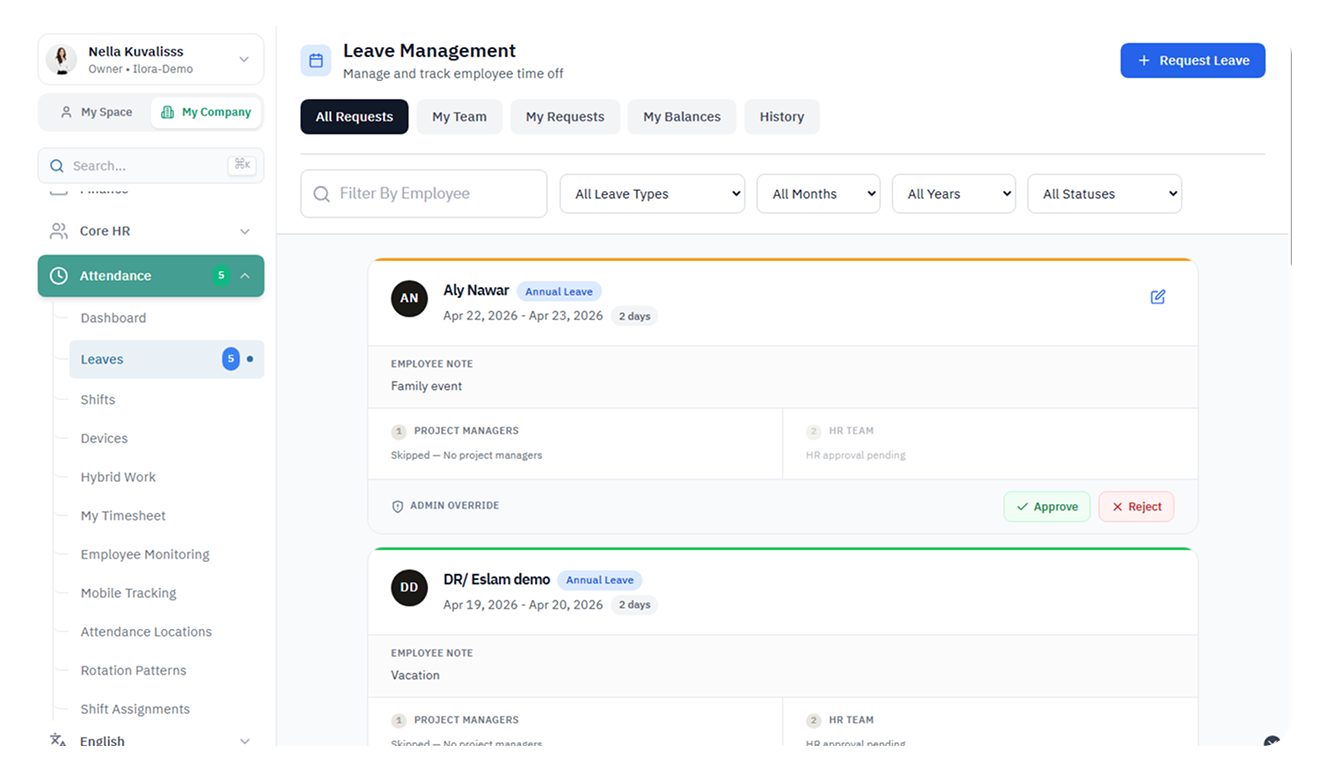Click the name Aly Nawar
1320x771 pixels.
click(x=476, y=290)
